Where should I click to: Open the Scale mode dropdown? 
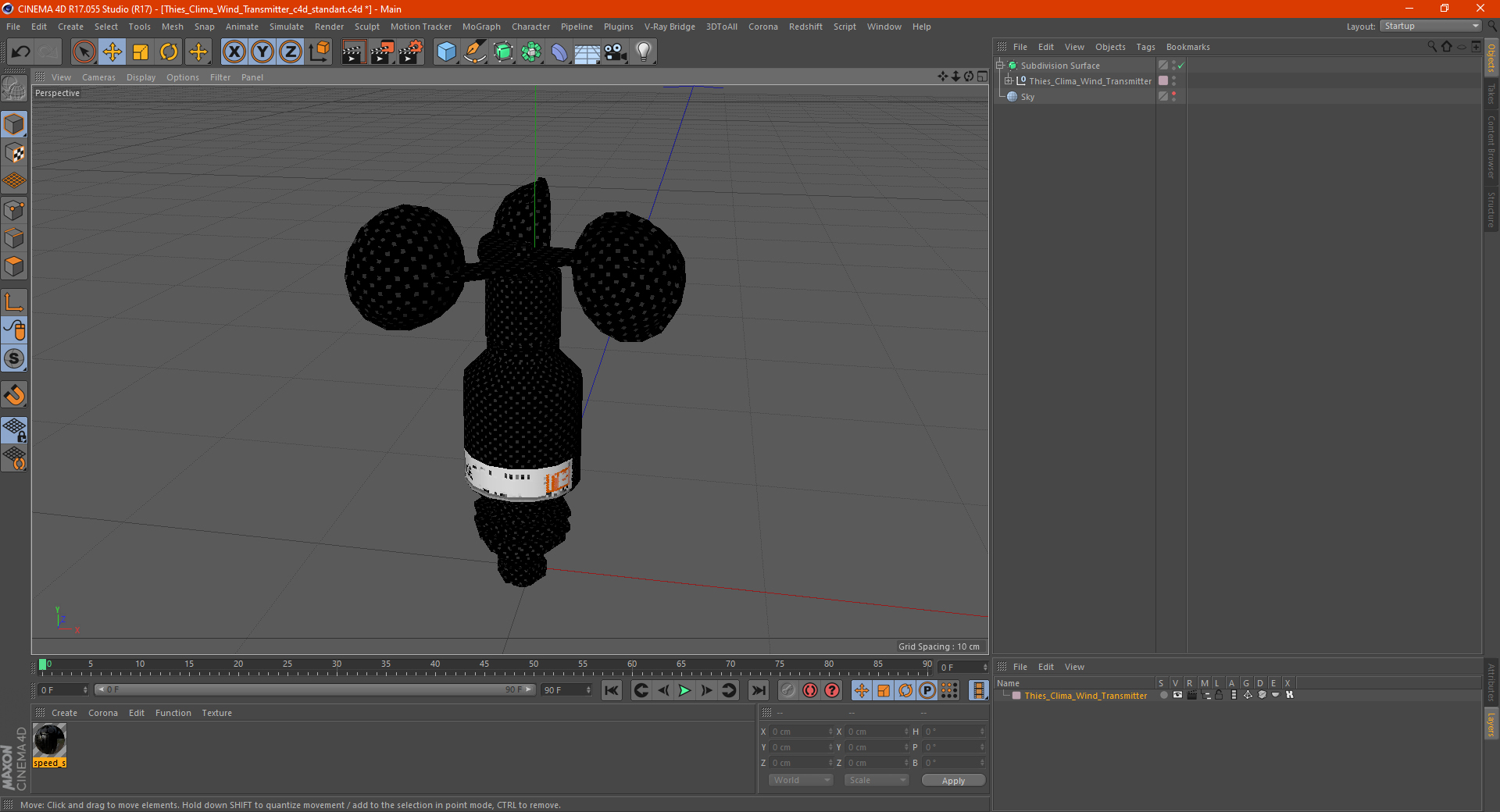click(x=876, y=780)
